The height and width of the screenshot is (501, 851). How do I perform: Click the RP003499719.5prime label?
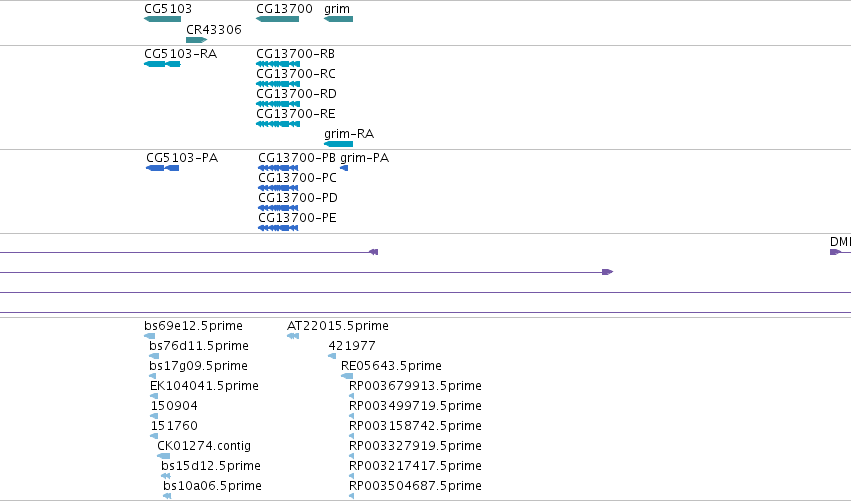(416, 406)
